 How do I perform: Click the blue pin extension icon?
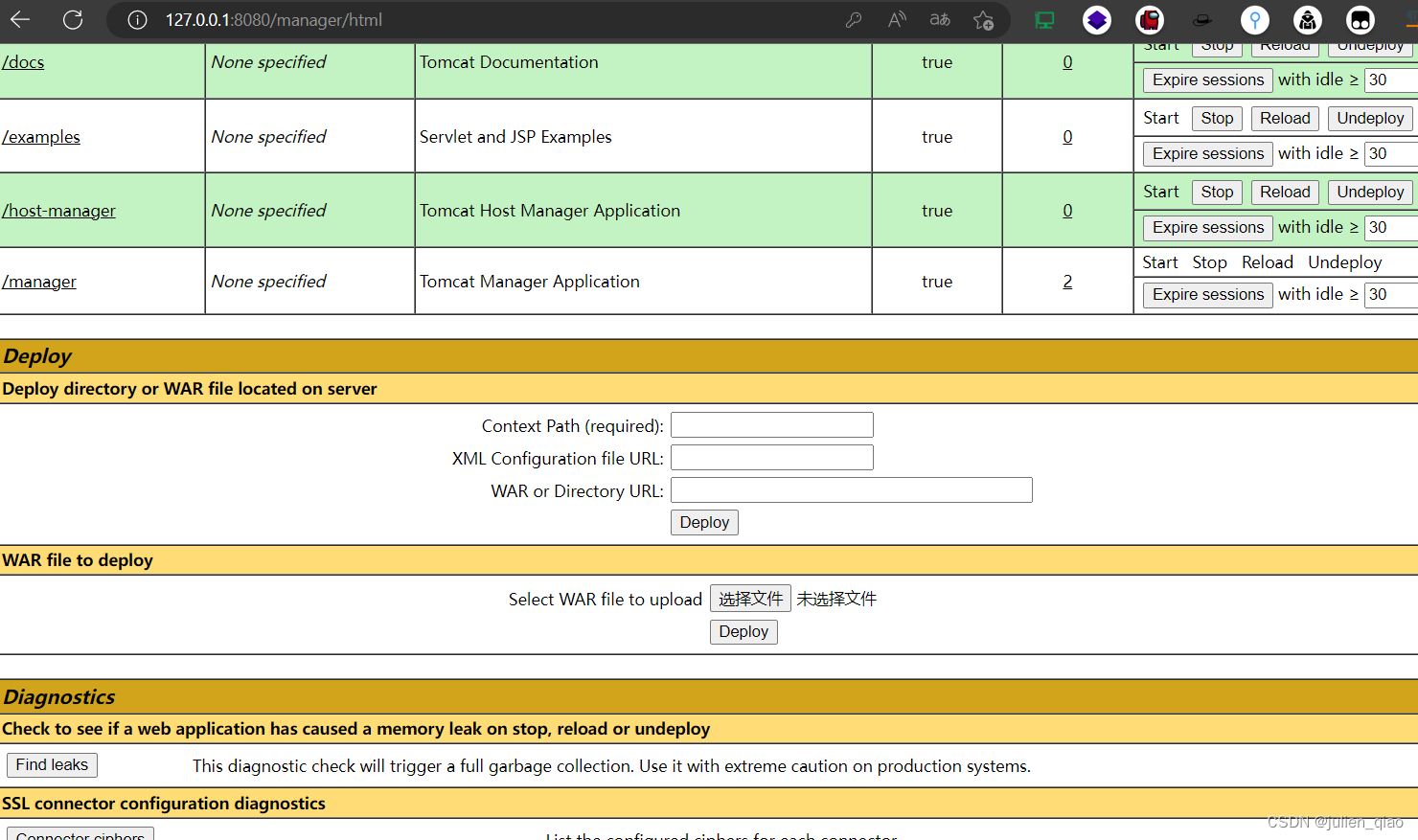[x=1254, y=20]
